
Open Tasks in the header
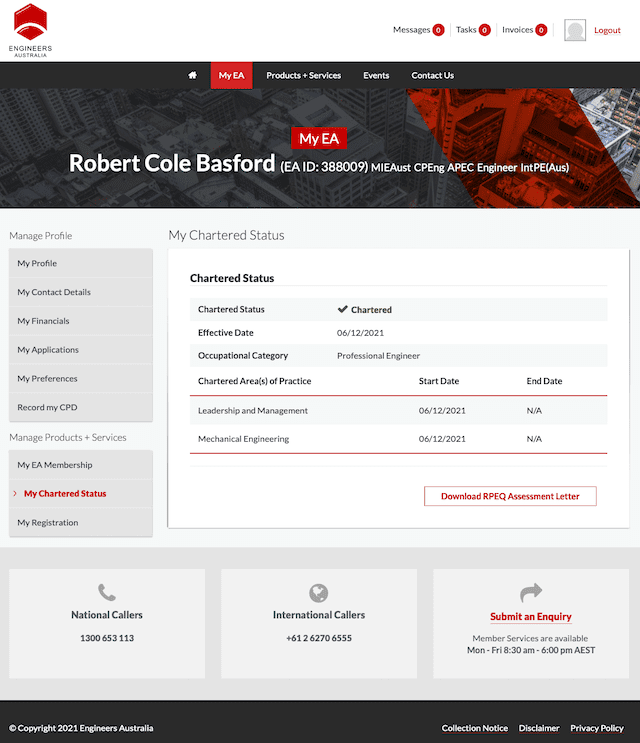(x=466, y=30)
